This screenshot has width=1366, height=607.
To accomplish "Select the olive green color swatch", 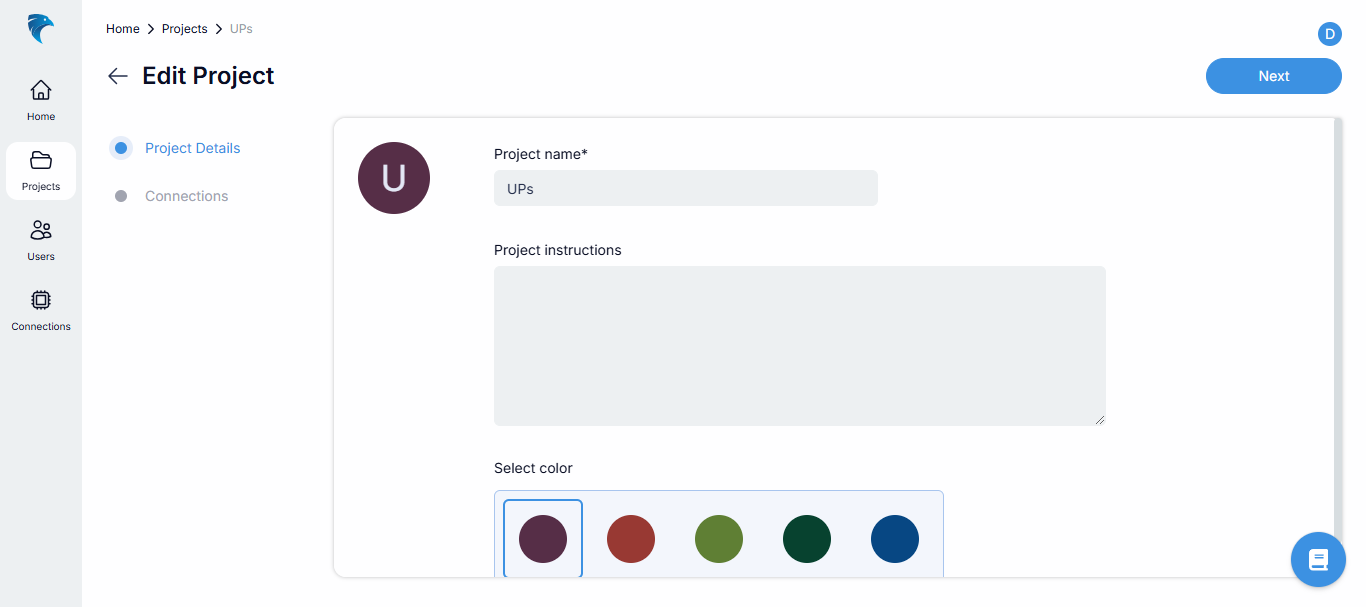I will tap(719, 539).
